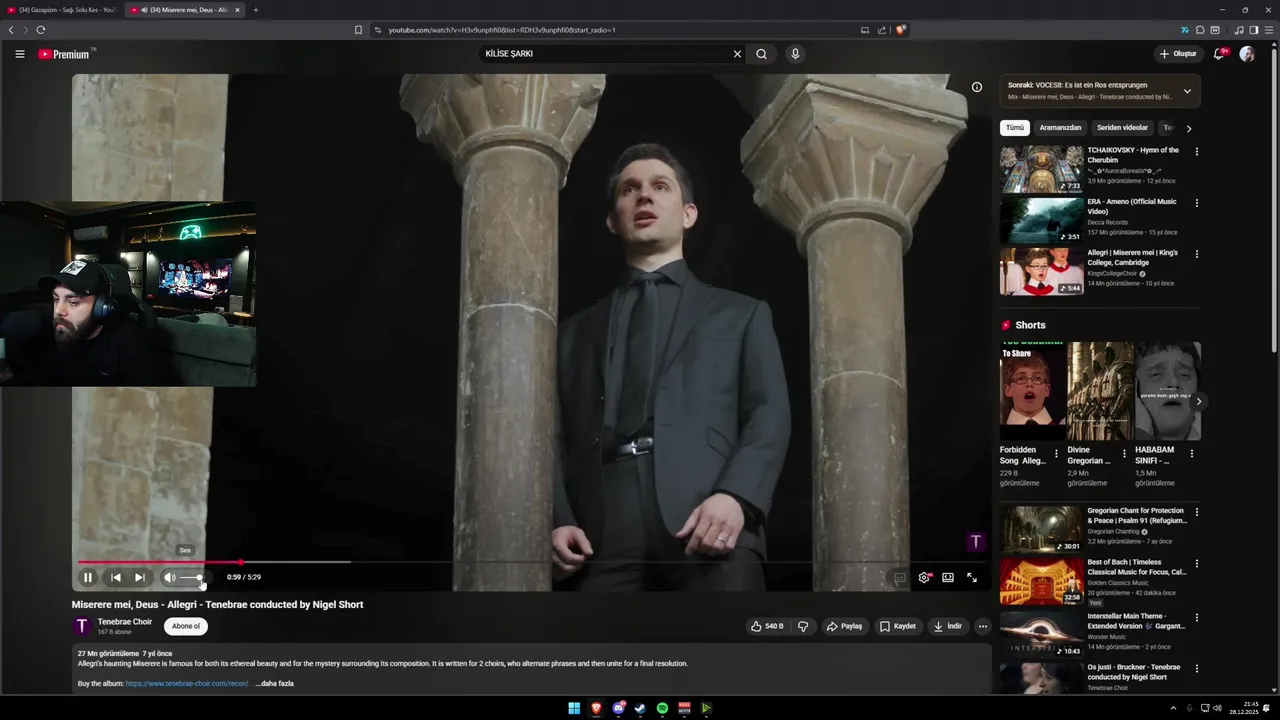Open player settings gear
This screenshot has width=1280, height=720.
point(924,577)
